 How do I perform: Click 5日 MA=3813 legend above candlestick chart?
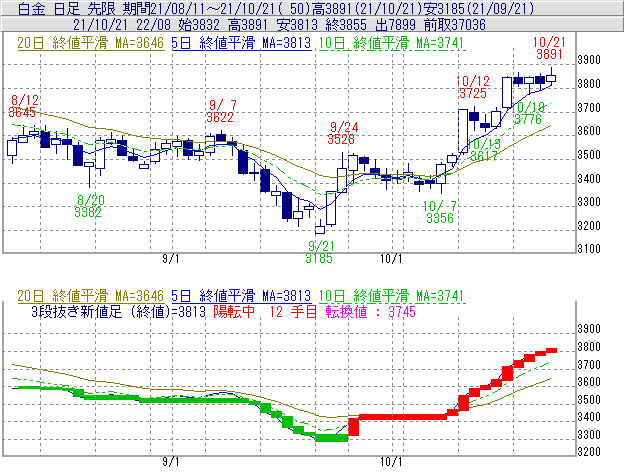pos(241,43)
